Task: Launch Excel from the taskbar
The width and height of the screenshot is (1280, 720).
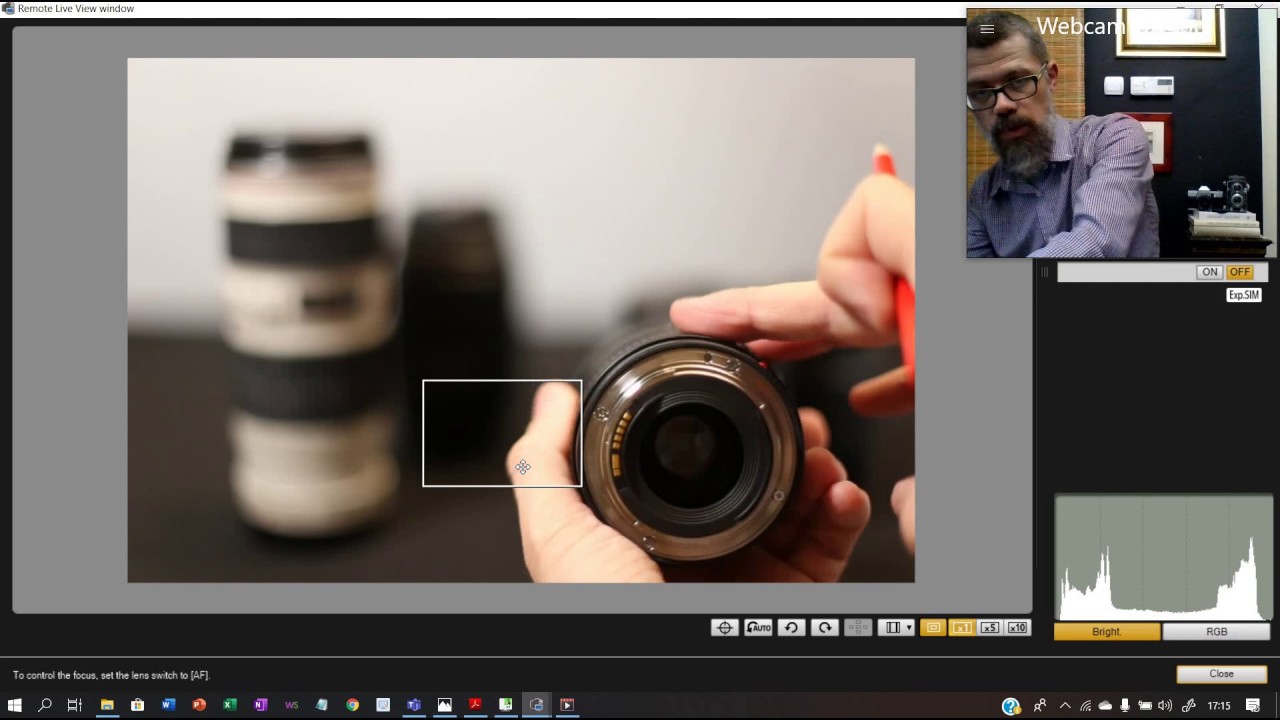Action: pyautogui.click(x=230, y=705)
